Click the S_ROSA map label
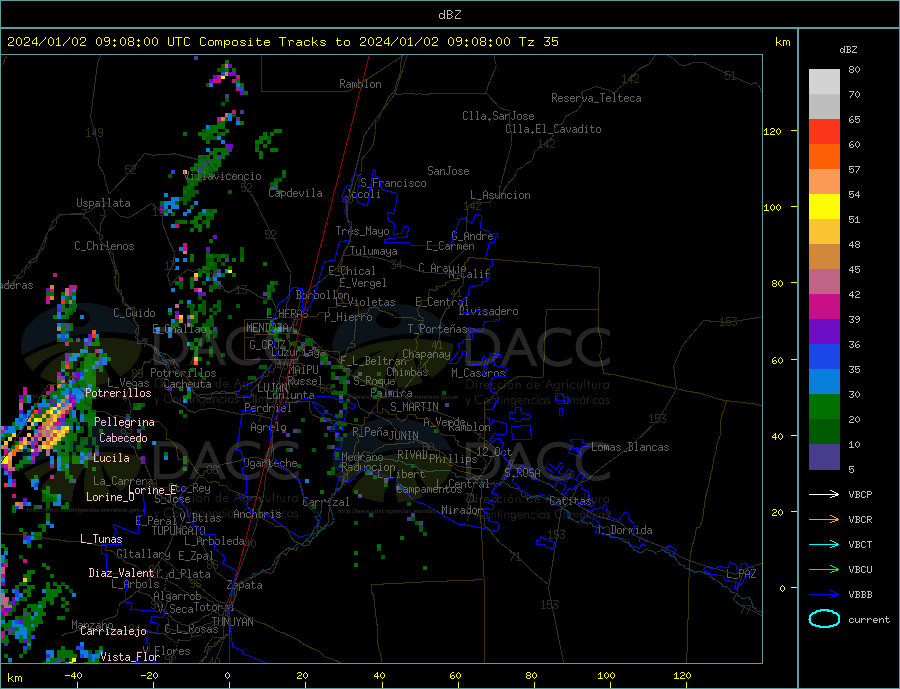Image resolution: width=900 pixels, height=689 pixels. pos(522,473)
